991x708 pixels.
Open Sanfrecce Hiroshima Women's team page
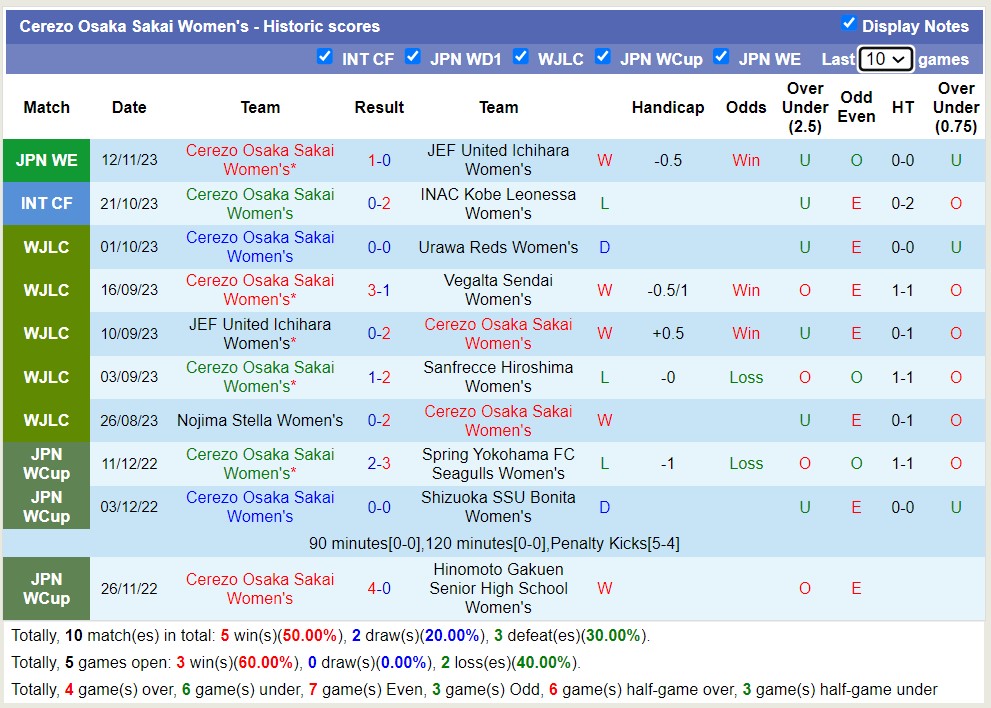coord(498,377)
